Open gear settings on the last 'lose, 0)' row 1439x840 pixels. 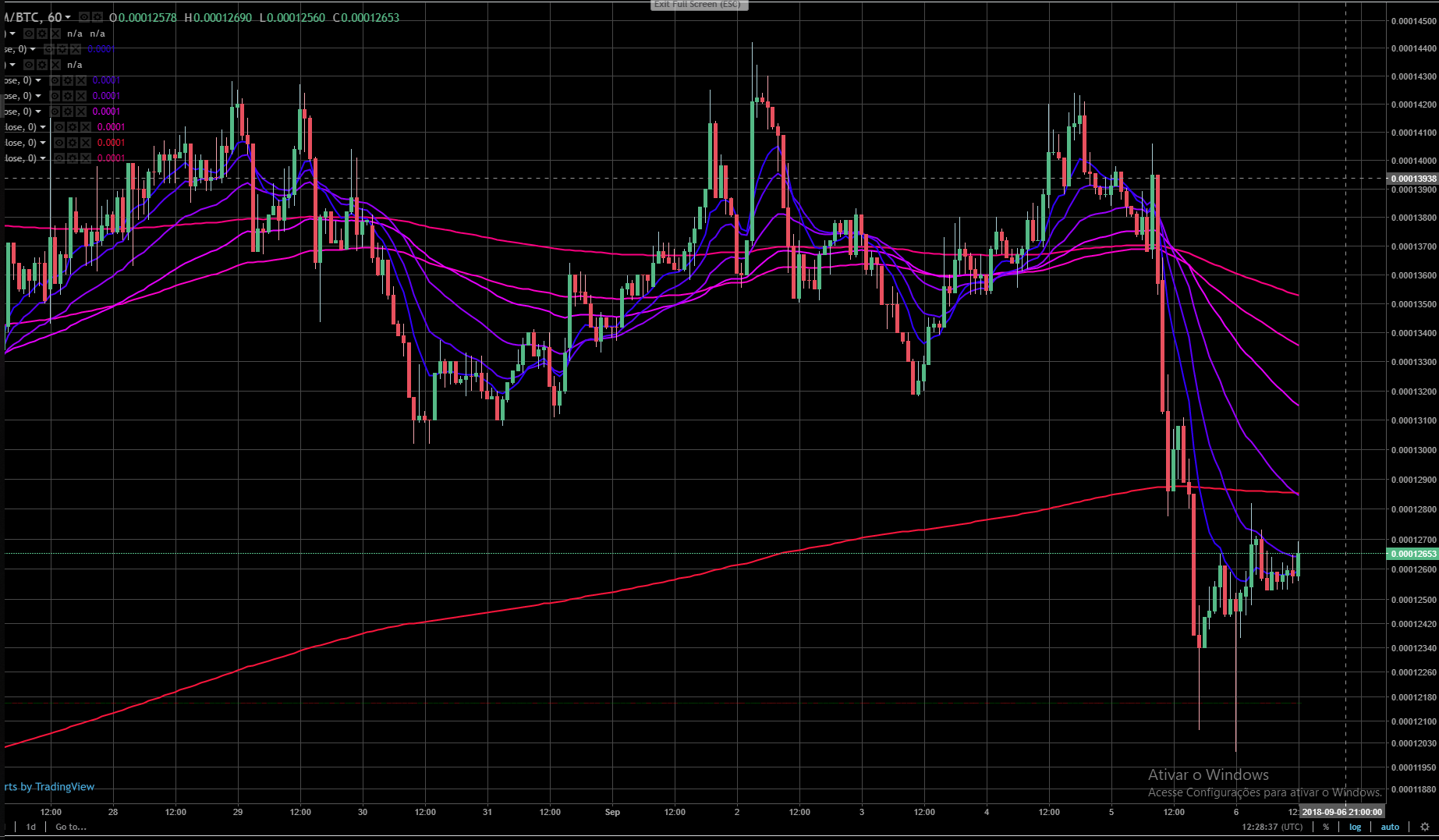pos(73,158)
